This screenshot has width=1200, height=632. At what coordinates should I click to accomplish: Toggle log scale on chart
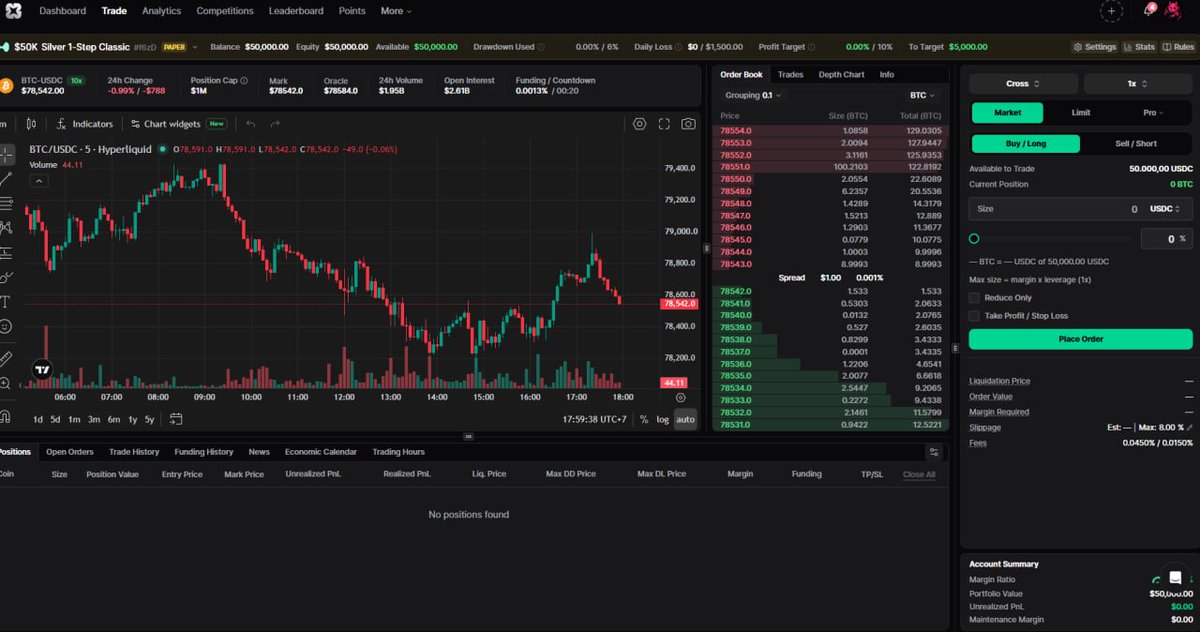coord(662,419)
